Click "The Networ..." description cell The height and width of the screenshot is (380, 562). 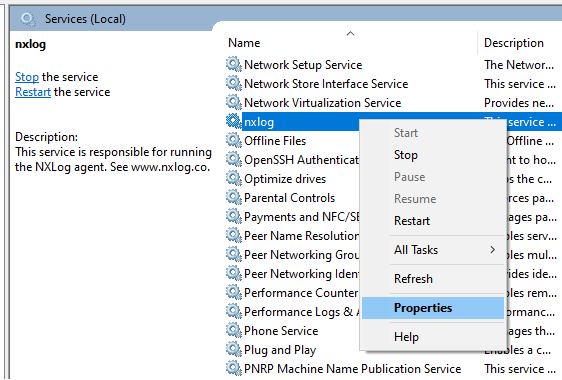click(x=519, y=65)
